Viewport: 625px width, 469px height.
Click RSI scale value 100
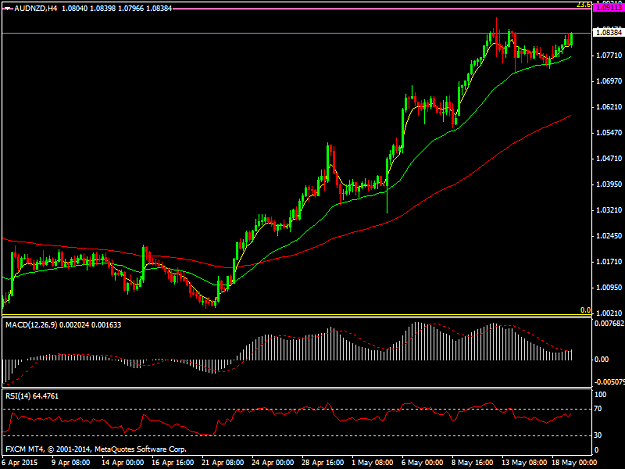coord(600,394)
